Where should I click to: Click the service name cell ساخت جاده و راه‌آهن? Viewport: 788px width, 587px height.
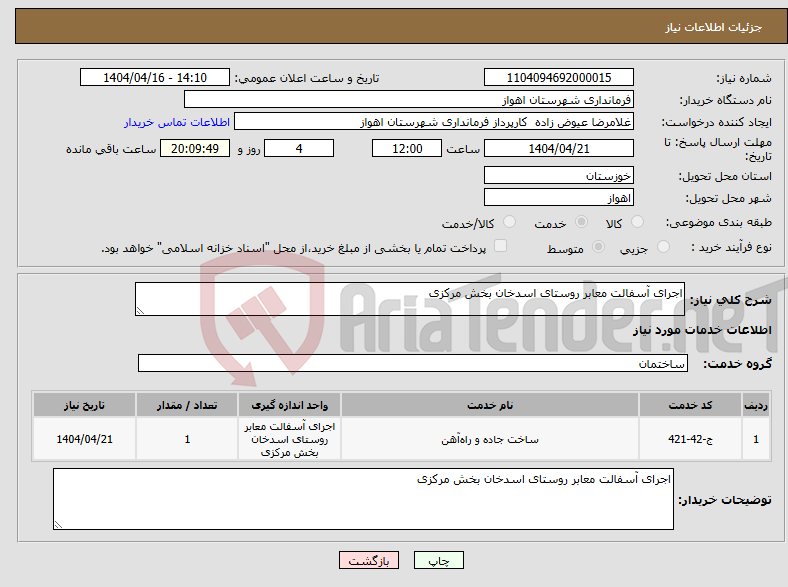(490, 439)
